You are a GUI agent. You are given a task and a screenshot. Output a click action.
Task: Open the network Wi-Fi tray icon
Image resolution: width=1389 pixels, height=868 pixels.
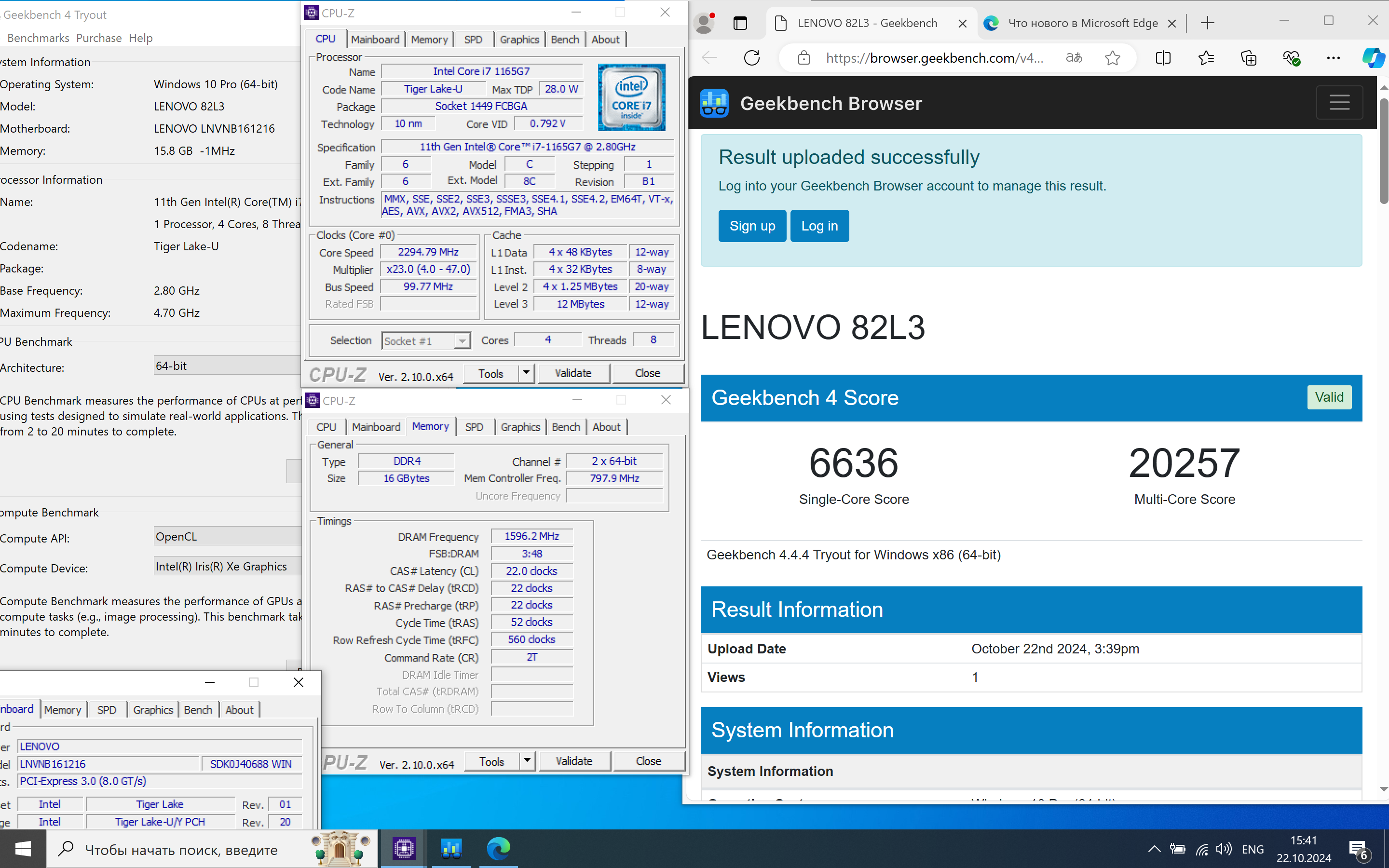point(1201,849)
